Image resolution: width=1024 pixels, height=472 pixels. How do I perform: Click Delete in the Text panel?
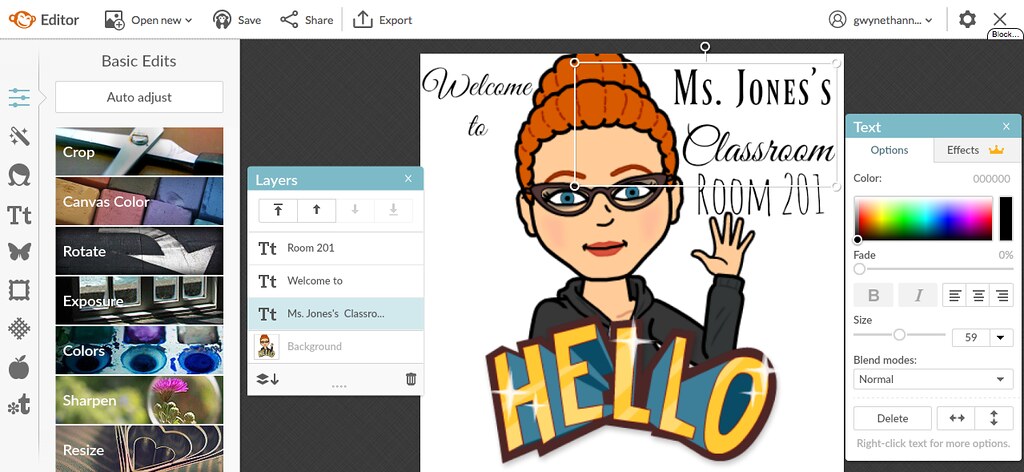(x=892, y=418)
